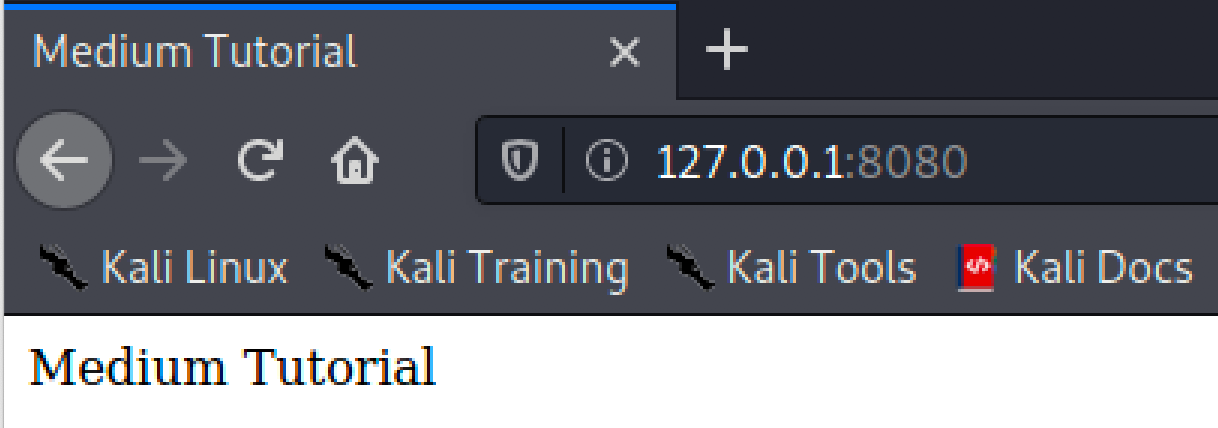Image resolution: width=1218 pixels, height=428 pixels.
Task: Open the Kali Docs bookmark
Action: coord(1075,267)
